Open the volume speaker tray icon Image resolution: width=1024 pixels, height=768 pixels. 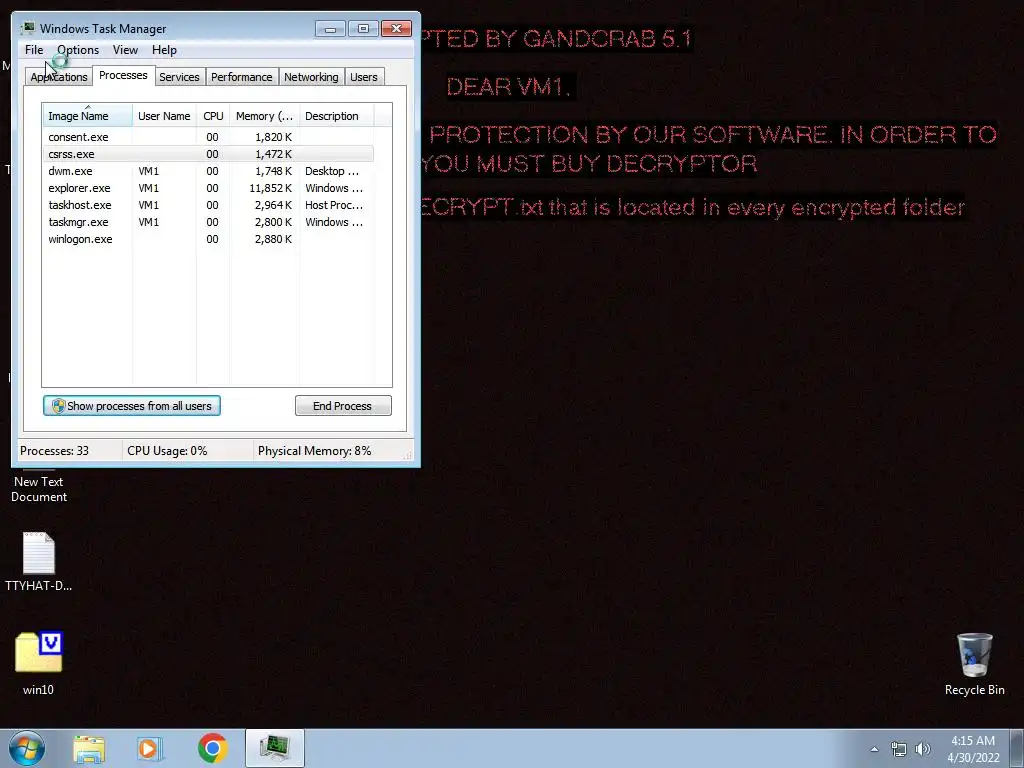(x=923, y=749)
